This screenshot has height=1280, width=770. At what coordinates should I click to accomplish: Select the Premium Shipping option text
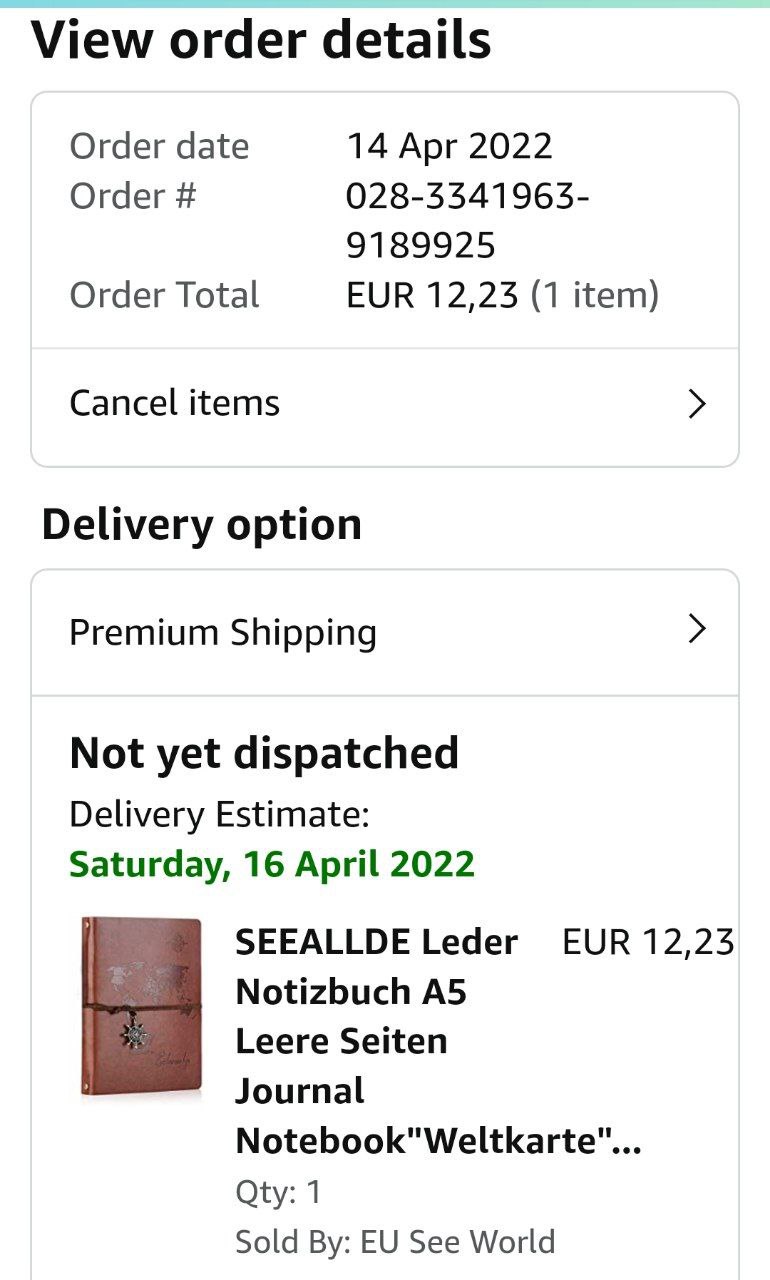(223, 633)
